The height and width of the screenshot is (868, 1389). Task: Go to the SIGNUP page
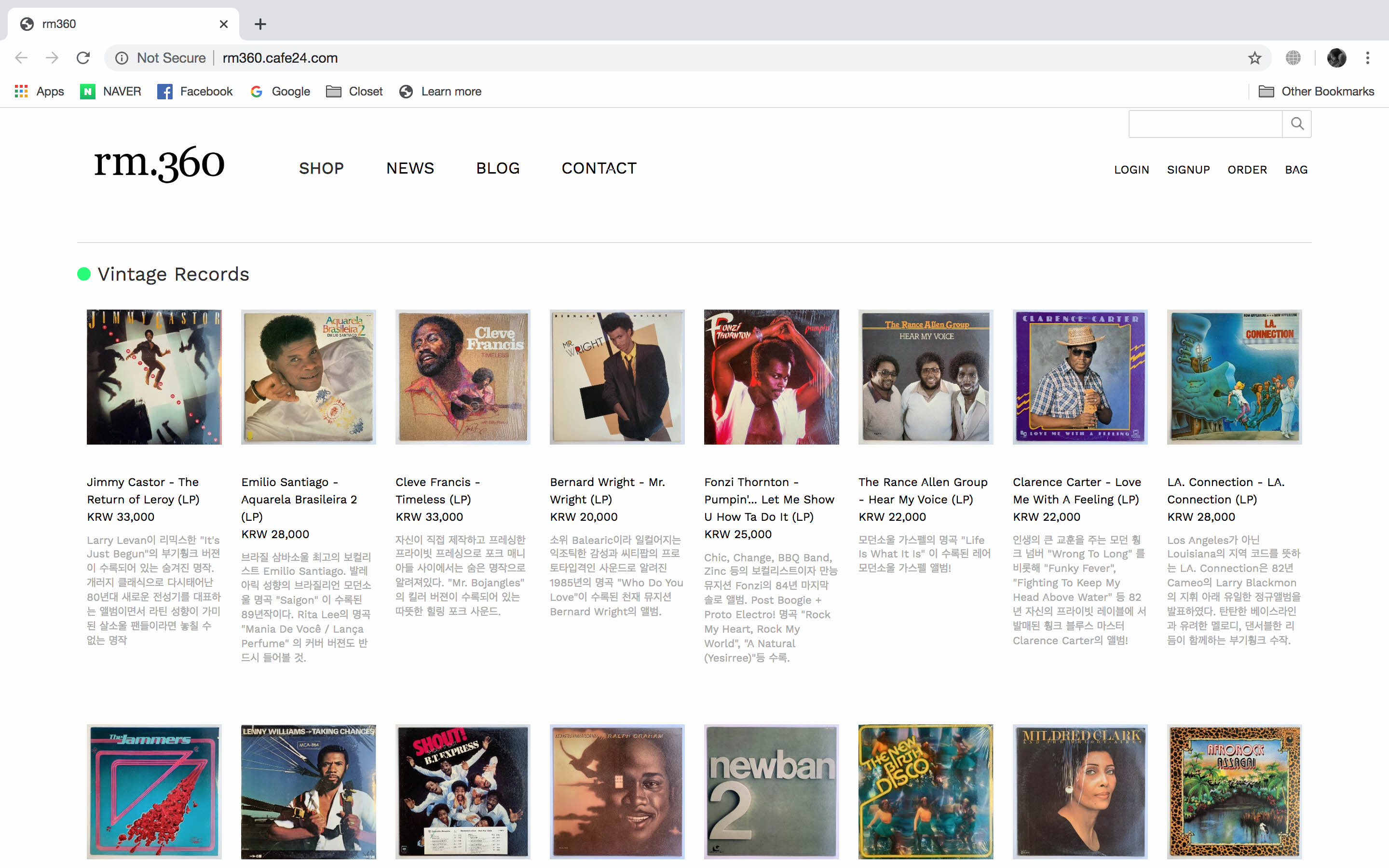coord(1188,170)
